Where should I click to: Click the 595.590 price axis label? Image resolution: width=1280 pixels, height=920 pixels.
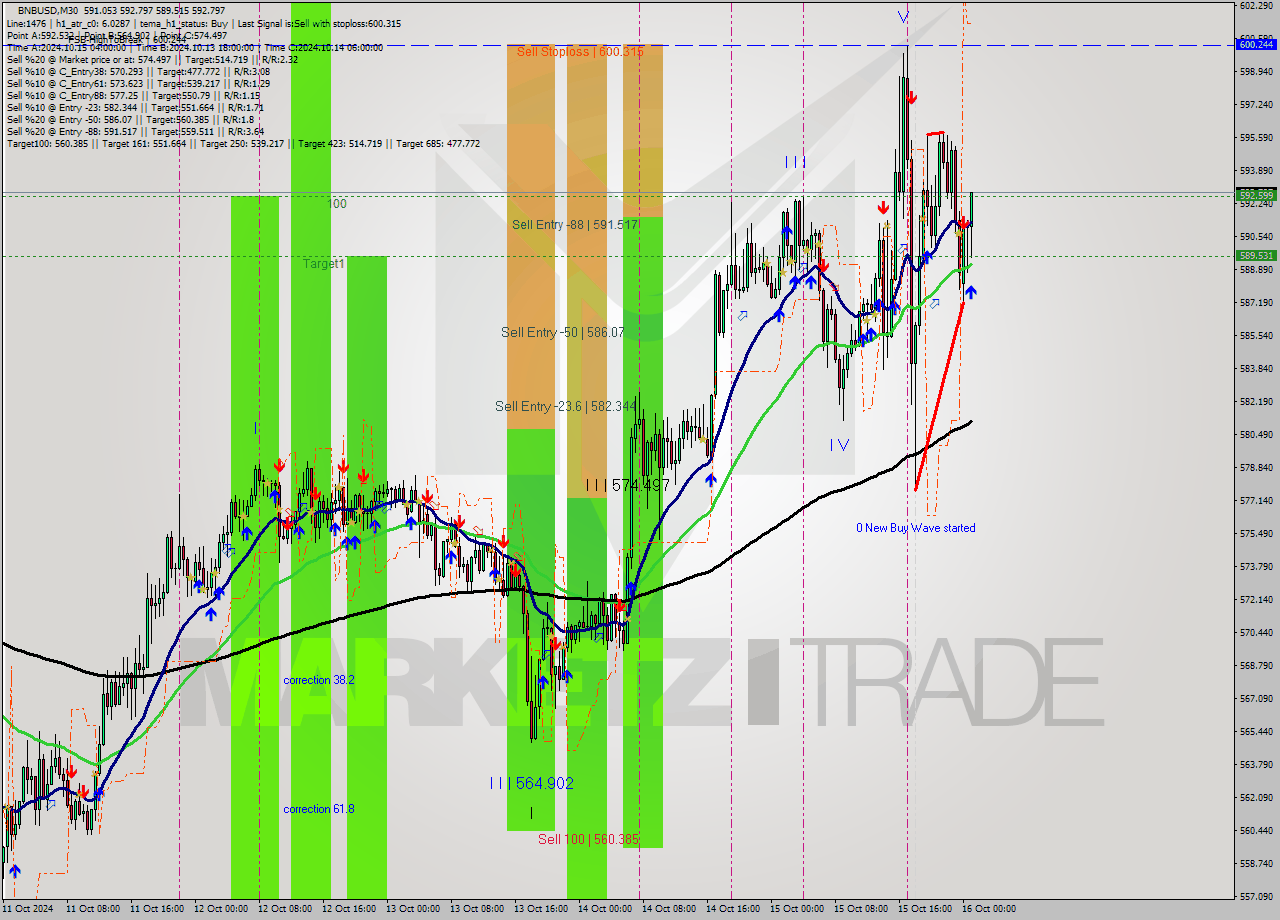tap(1256, 138)
